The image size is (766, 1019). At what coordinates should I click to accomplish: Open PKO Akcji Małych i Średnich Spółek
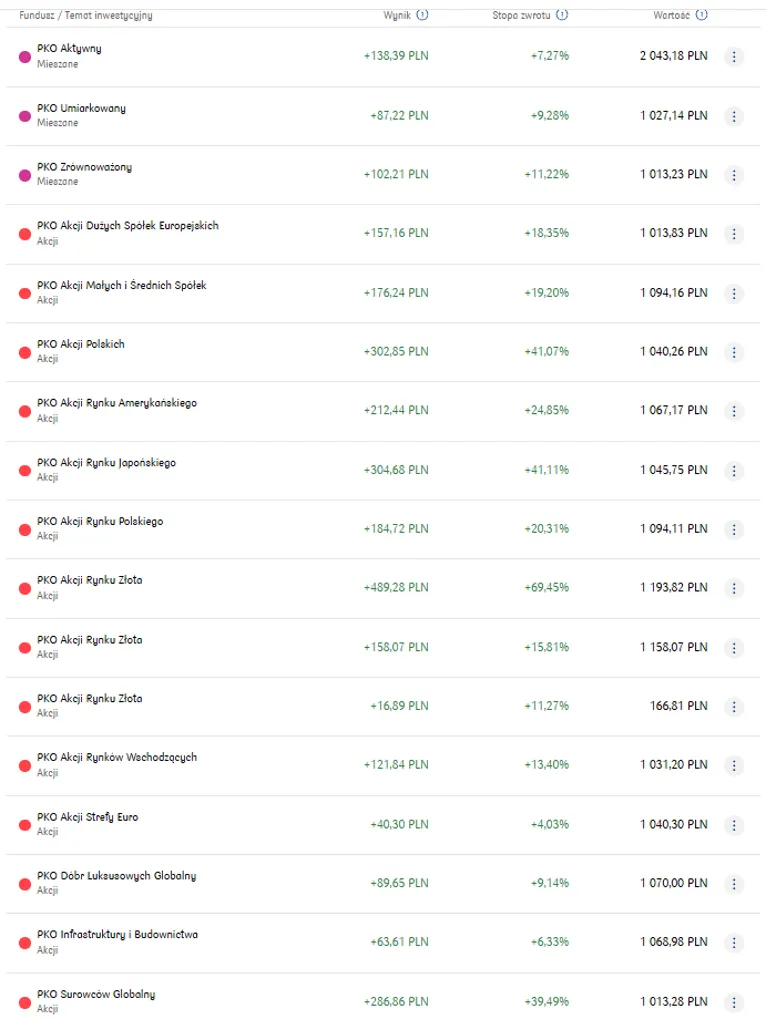121,285
